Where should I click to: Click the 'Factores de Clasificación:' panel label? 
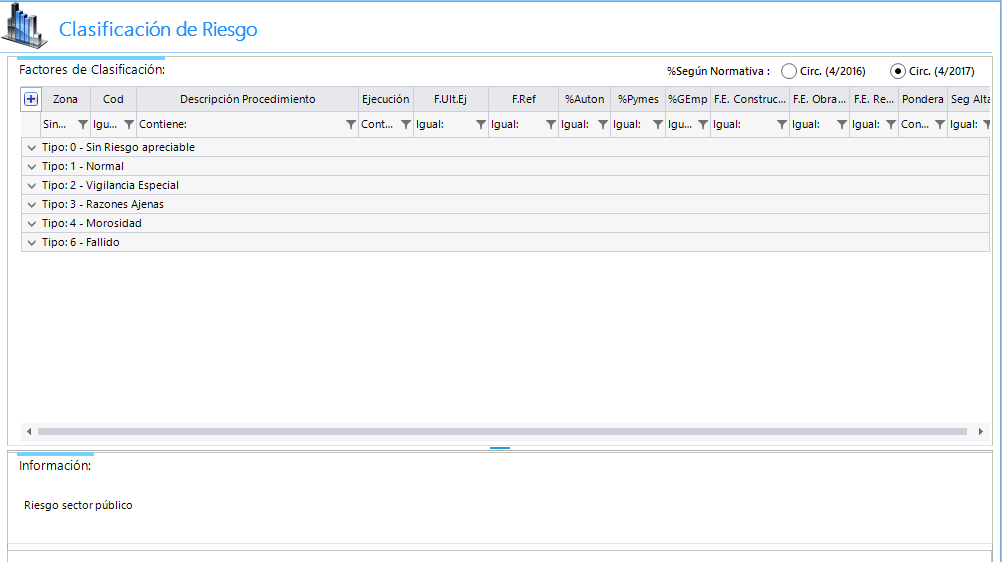click(92, 70)
